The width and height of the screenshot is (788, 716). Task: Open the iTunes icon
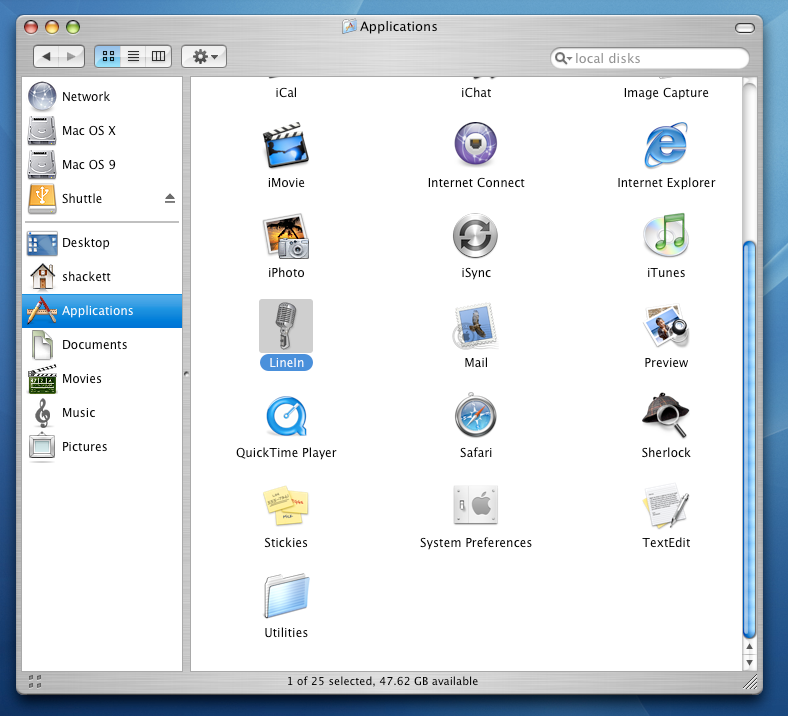[666, 235]
